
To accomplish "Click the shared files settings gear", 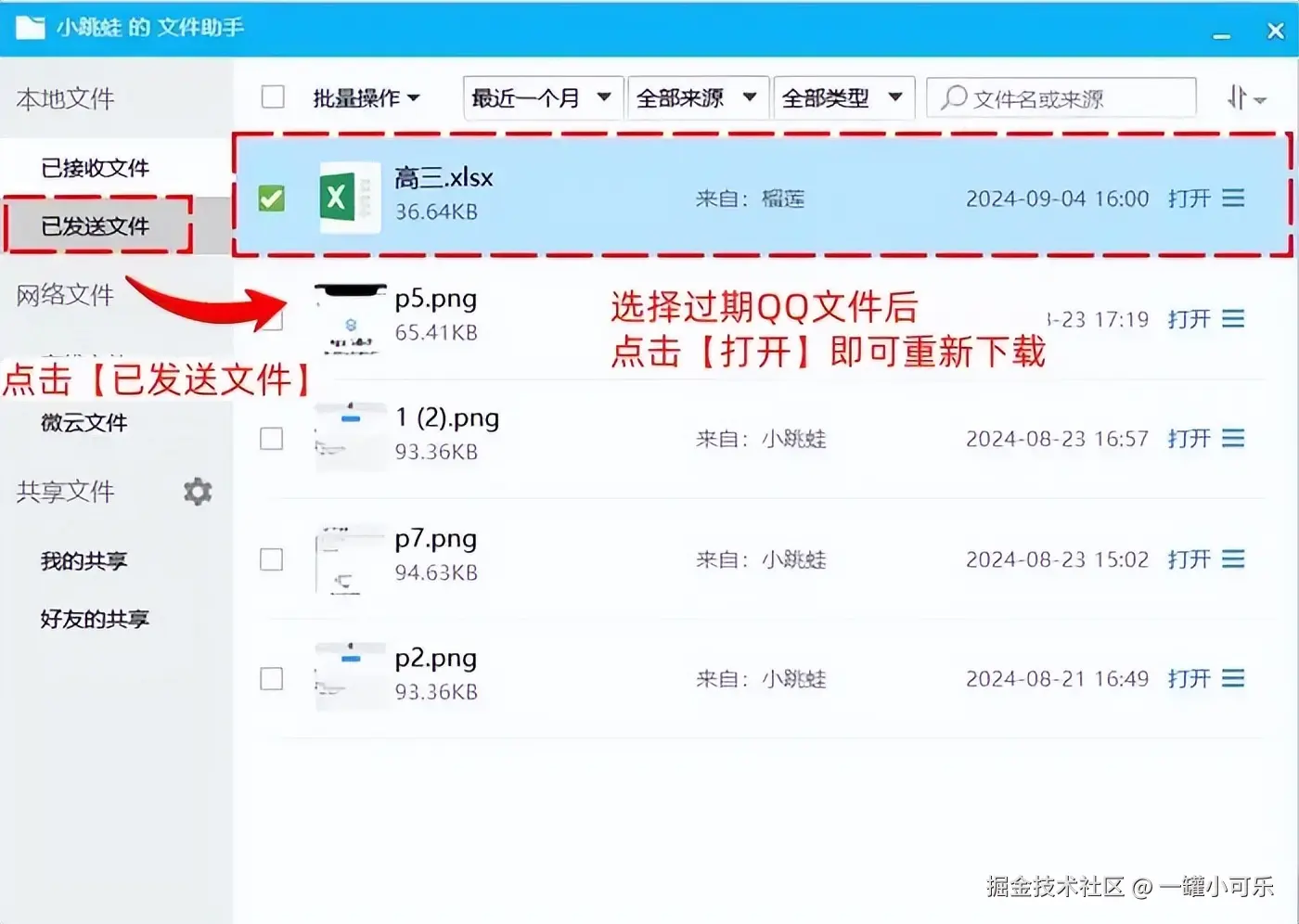I will 198,491.
